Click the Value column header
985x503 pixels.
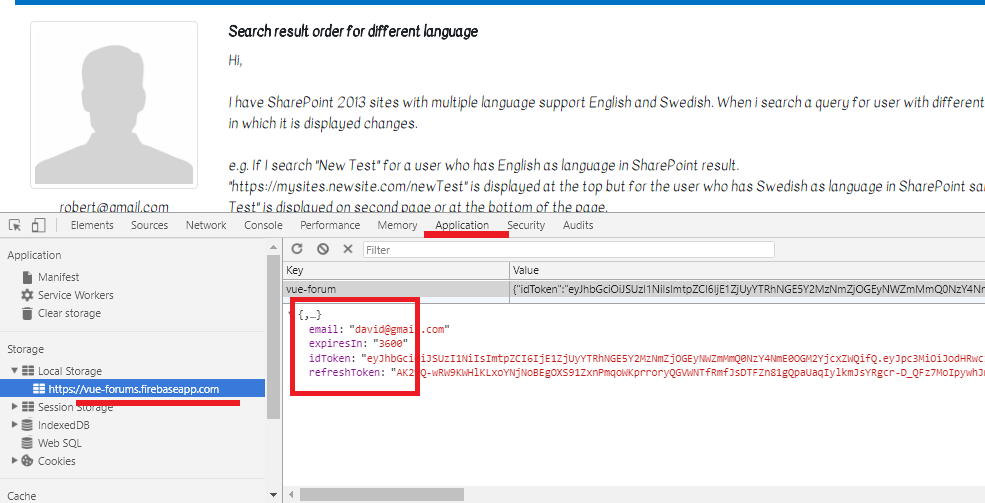(x=748, y=270)
